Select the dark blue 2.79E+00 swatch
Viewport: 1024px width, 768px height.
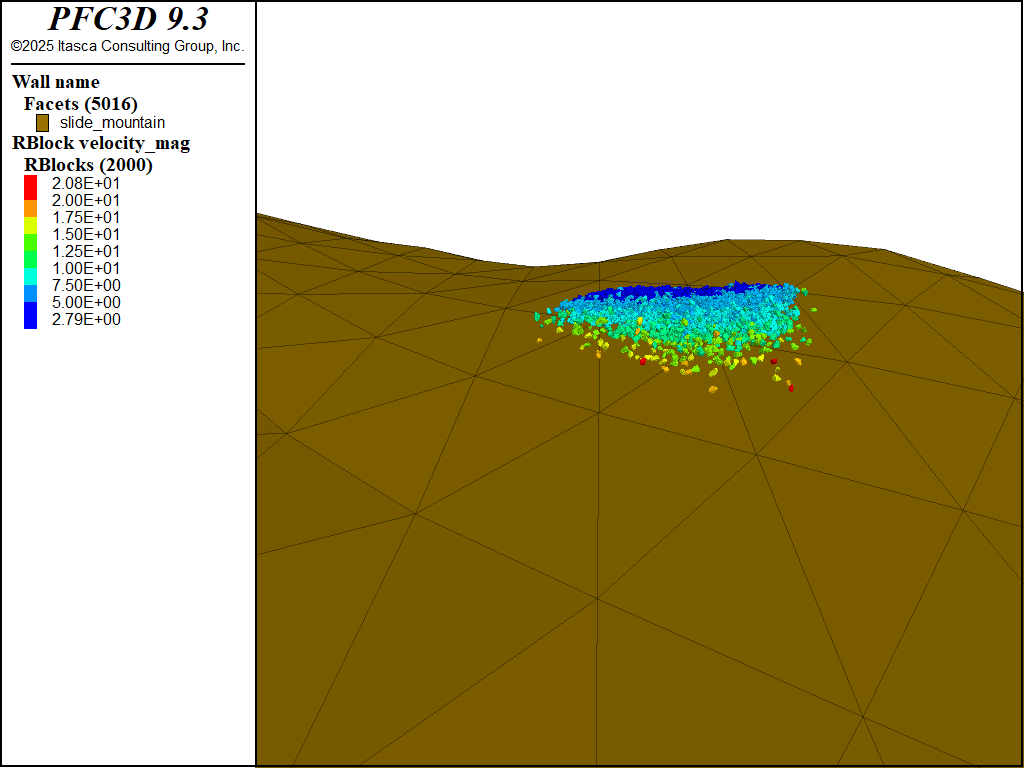[30, 320]
